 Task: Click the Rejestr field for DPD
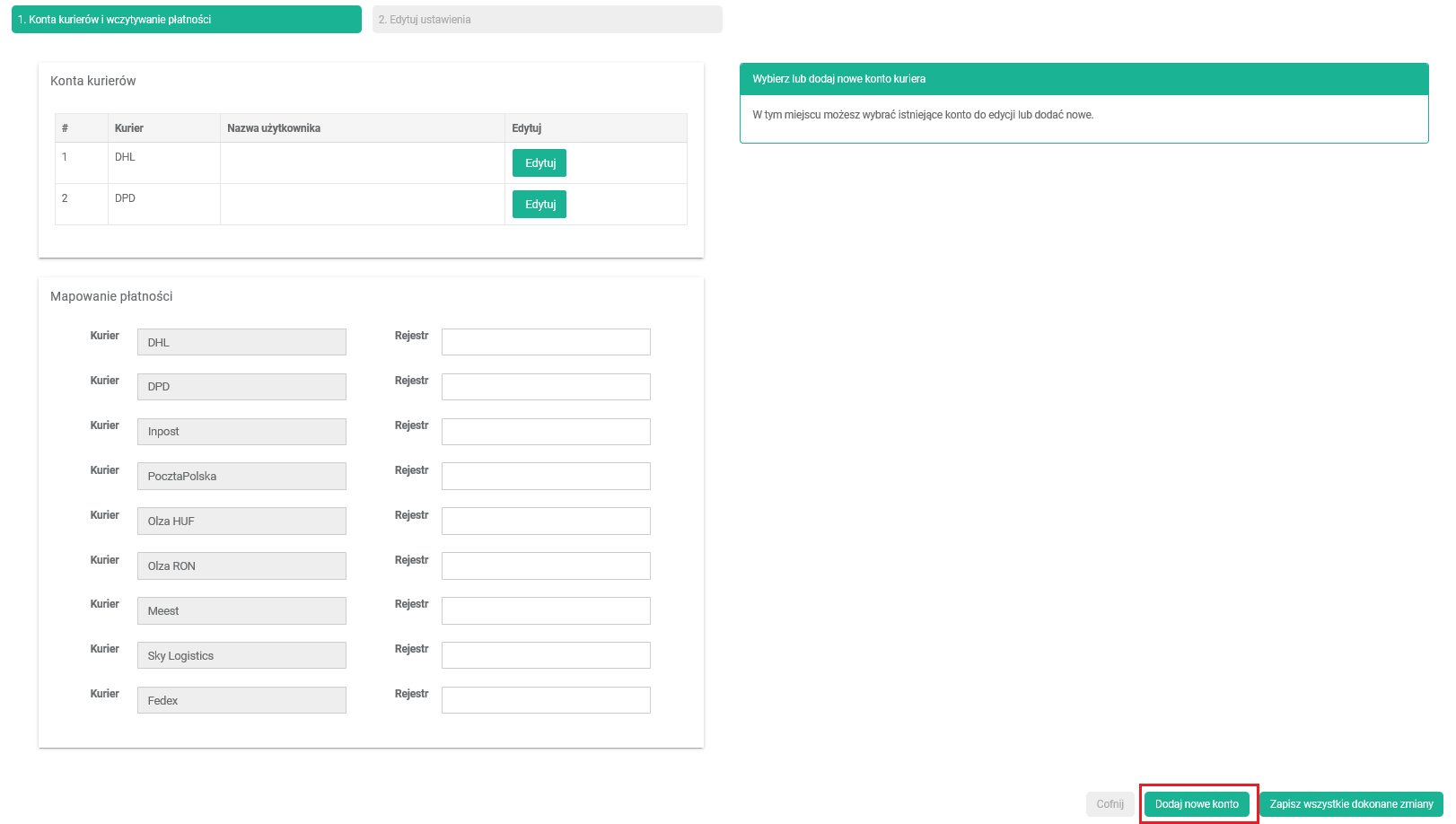546,387
